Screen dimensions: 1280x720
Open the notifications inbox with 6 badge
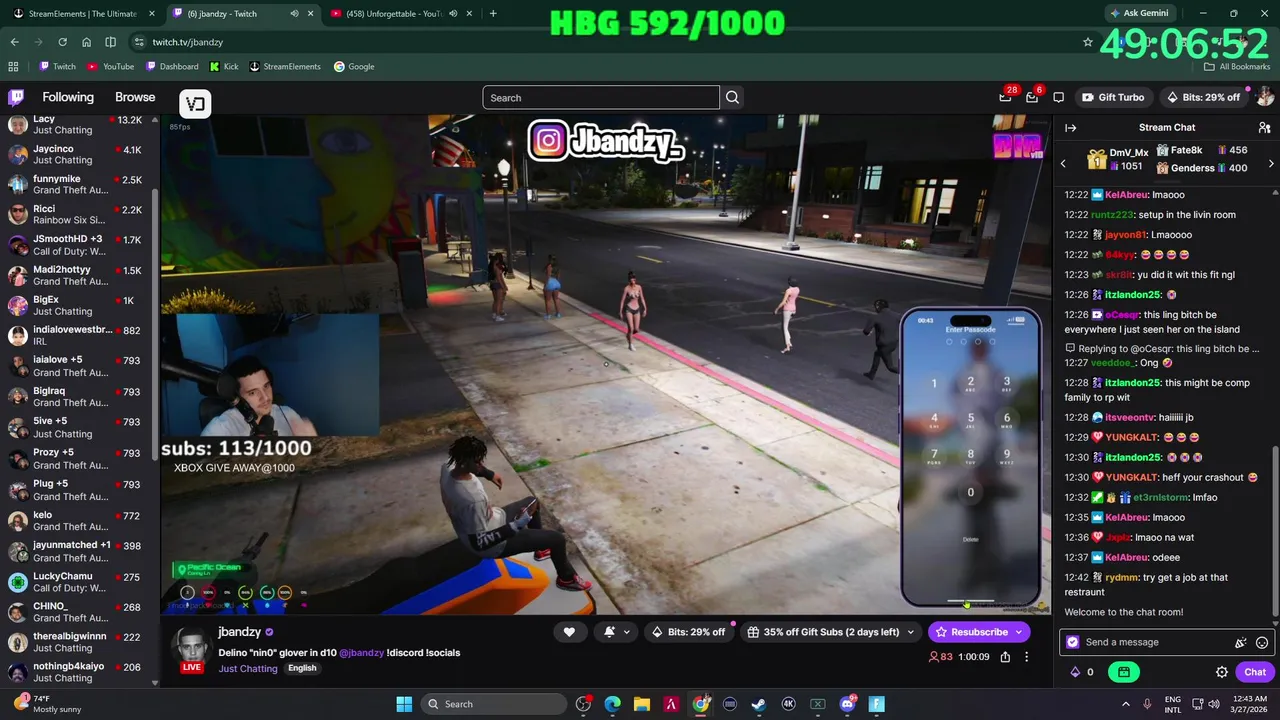tap(1032, 97)
